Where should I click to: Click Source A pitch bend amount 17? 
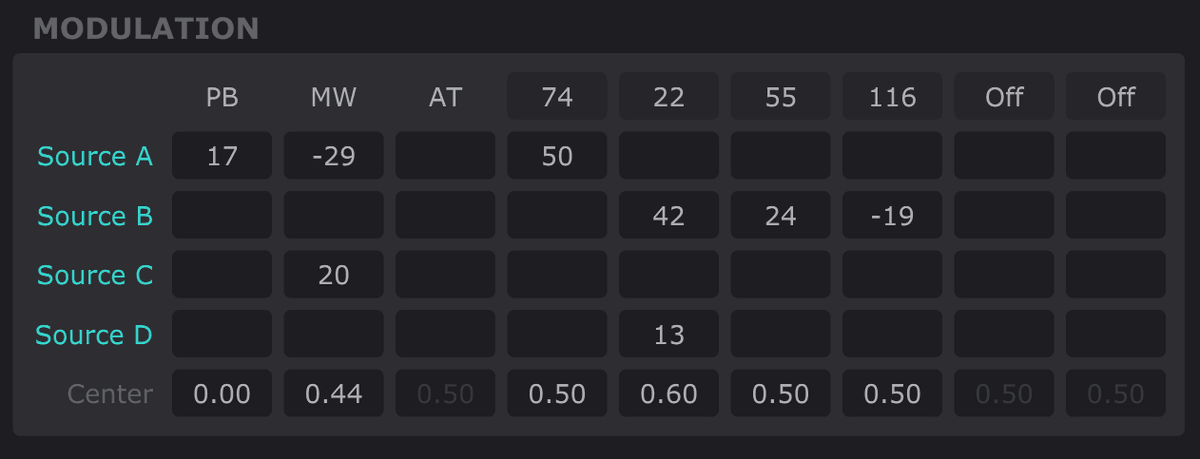click(x=222, y=156)
